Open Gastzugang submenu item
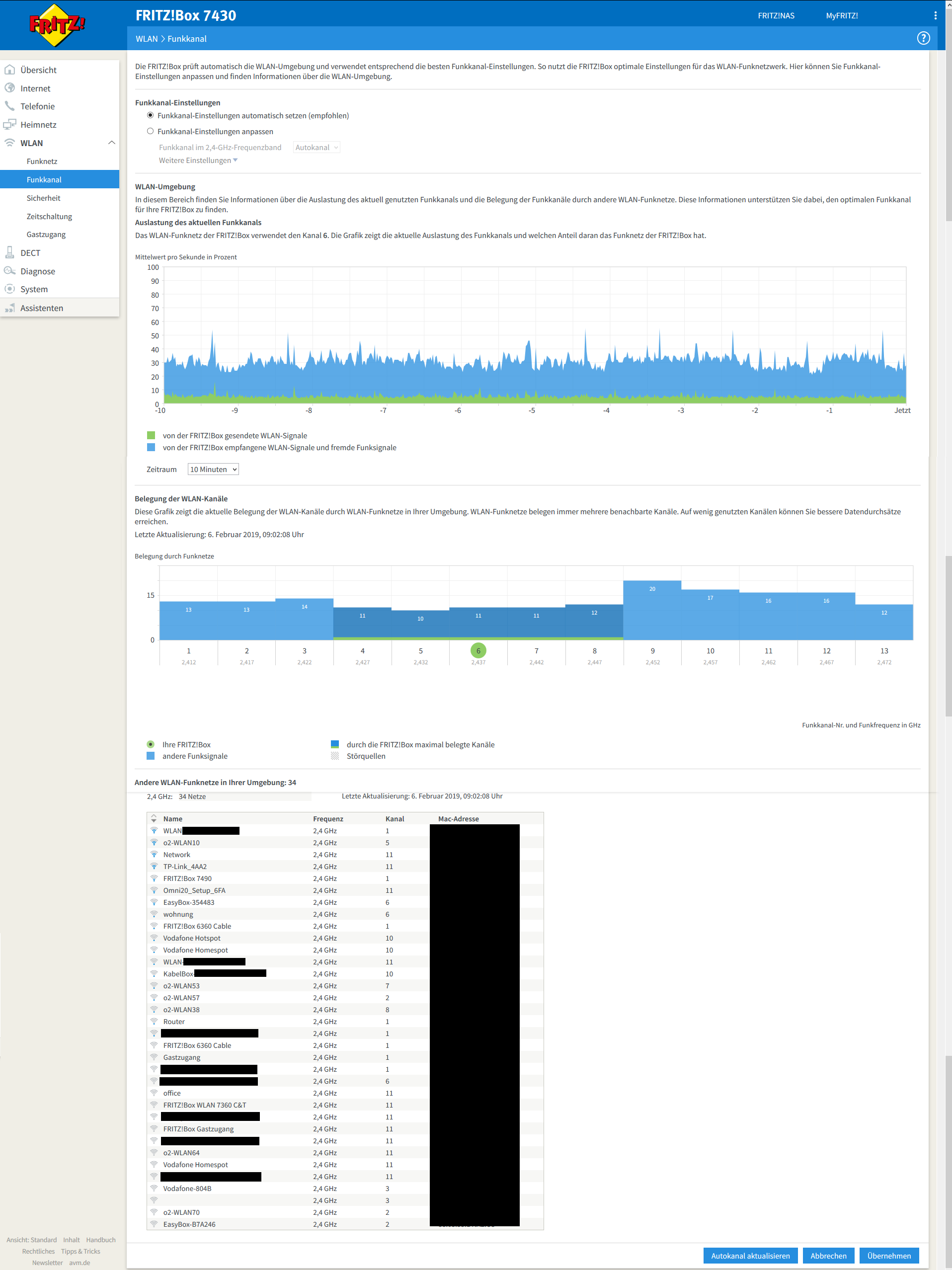This screenshot has width=952, height=1270. (46, 234)
